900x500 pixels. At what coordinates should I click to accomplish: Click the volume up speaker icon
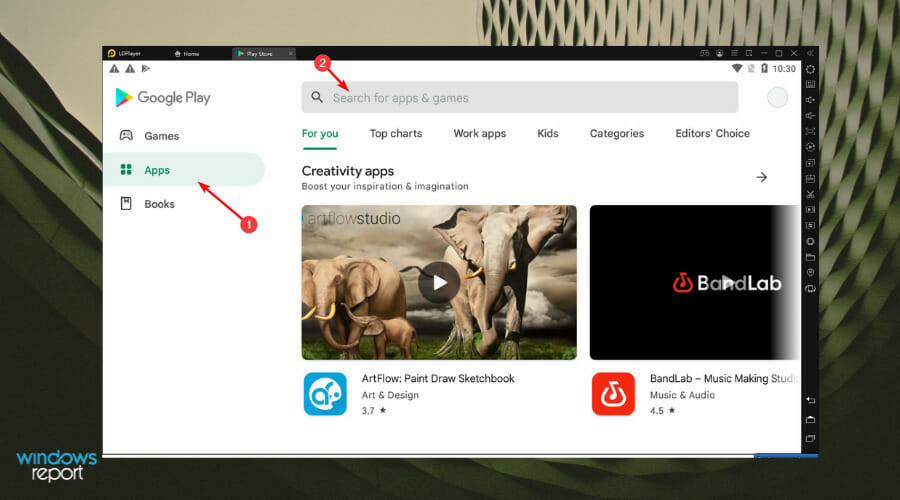(x=810, y=100)
